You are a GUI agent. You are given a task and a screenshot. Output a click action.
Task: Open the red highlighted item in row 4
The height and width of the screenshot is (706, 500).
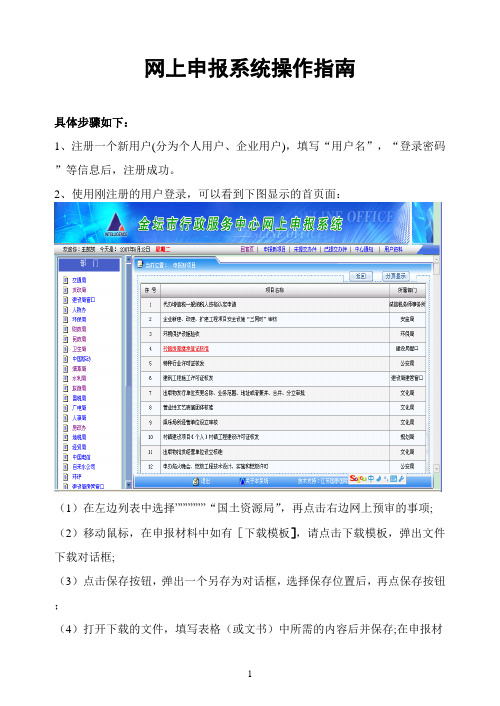tap(186, 349)
